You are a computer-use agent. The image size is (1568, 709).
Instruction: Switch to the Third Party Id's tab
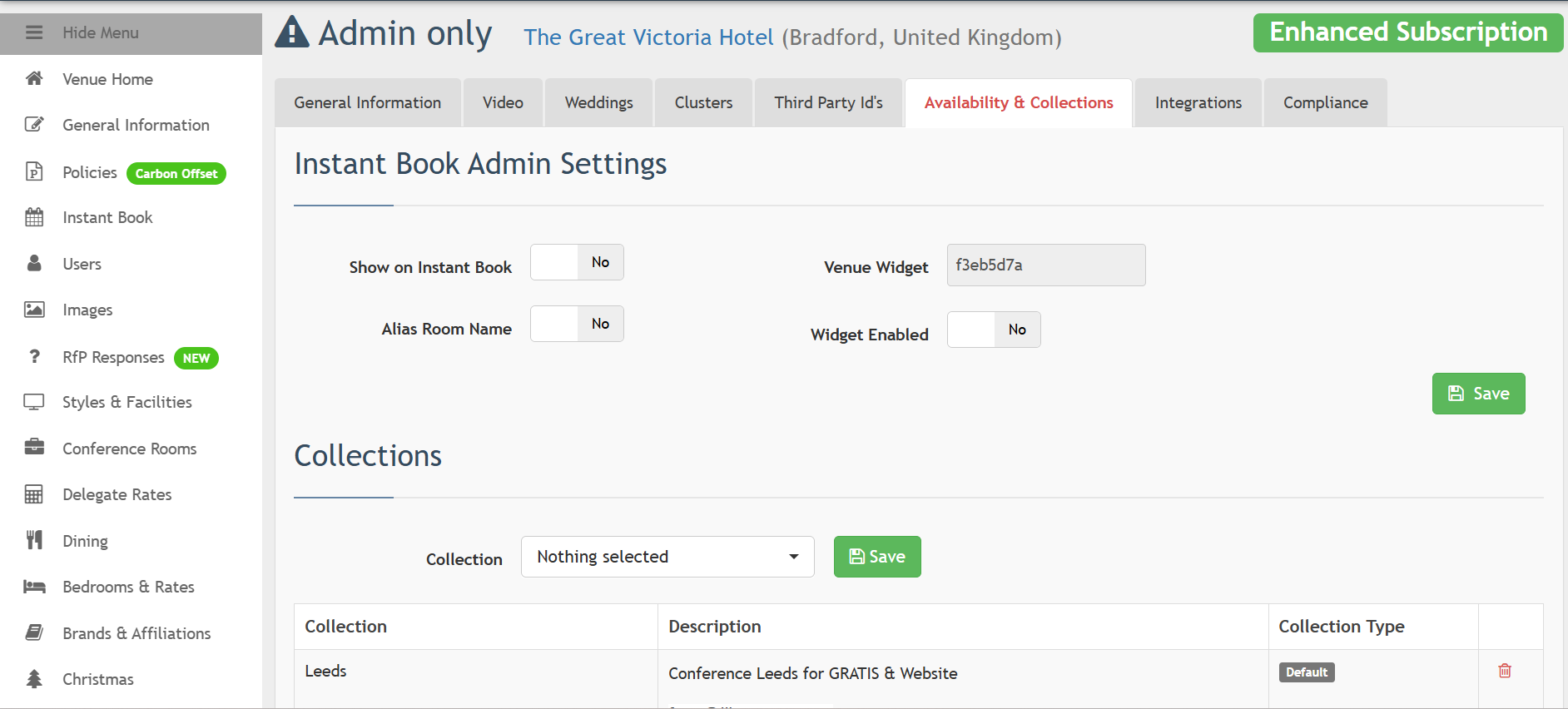[x=829, y=102]
